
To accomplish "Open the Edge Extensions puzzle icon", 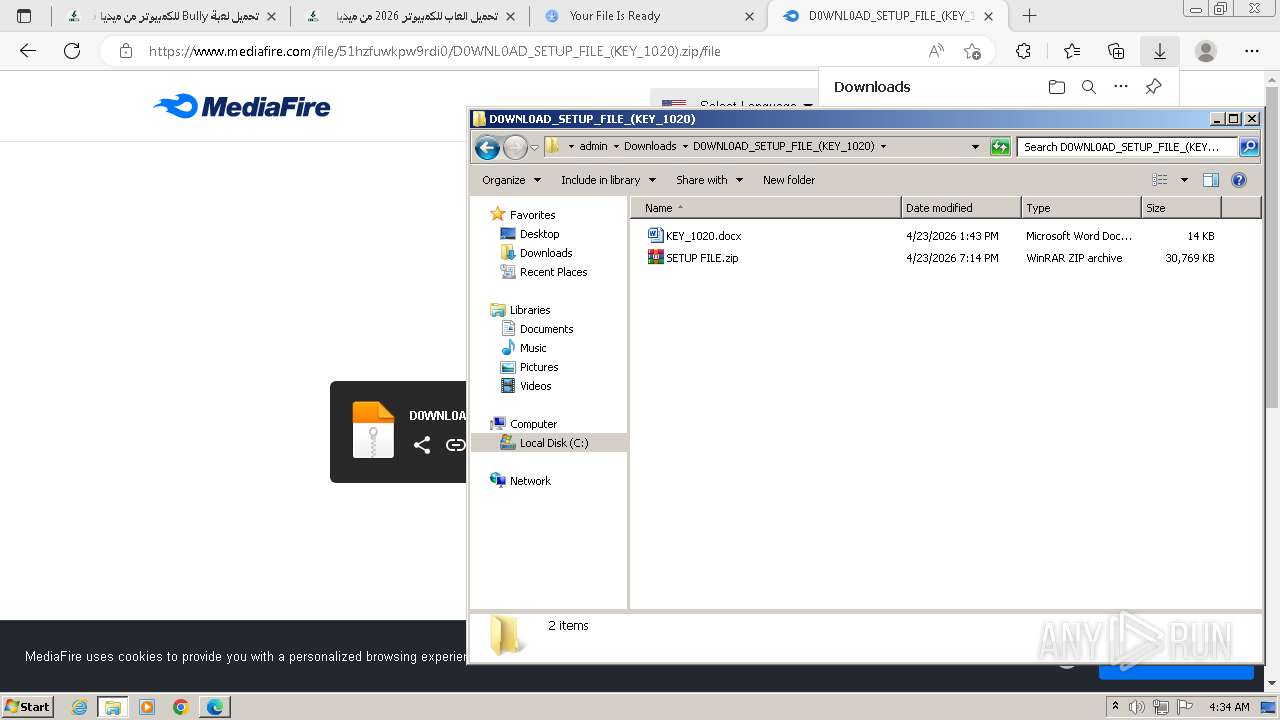I will point(1023,51).
